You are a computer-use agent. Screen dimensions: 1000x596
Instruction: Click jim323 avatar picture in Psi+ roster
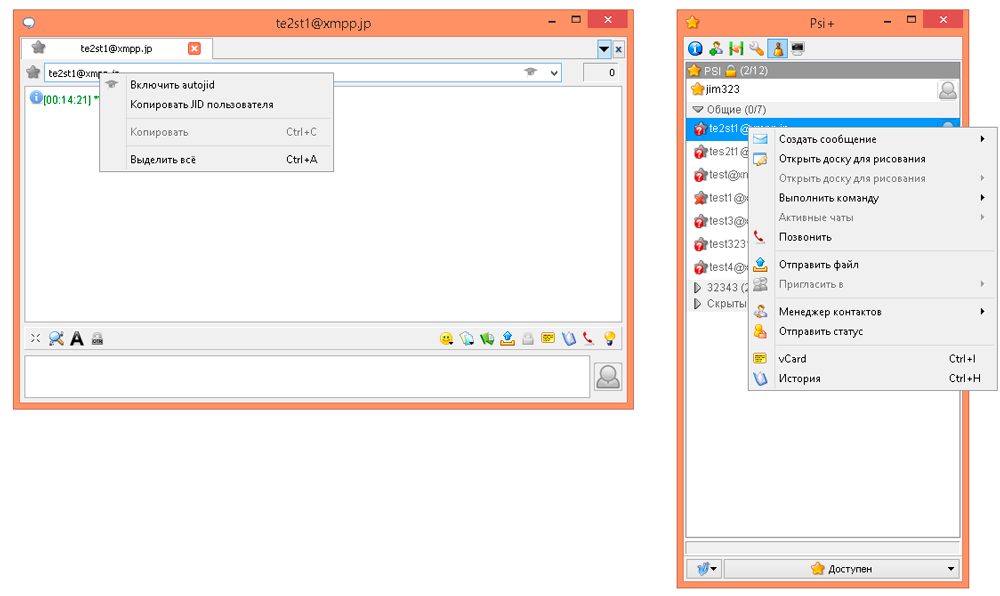(x=948, y=90)
